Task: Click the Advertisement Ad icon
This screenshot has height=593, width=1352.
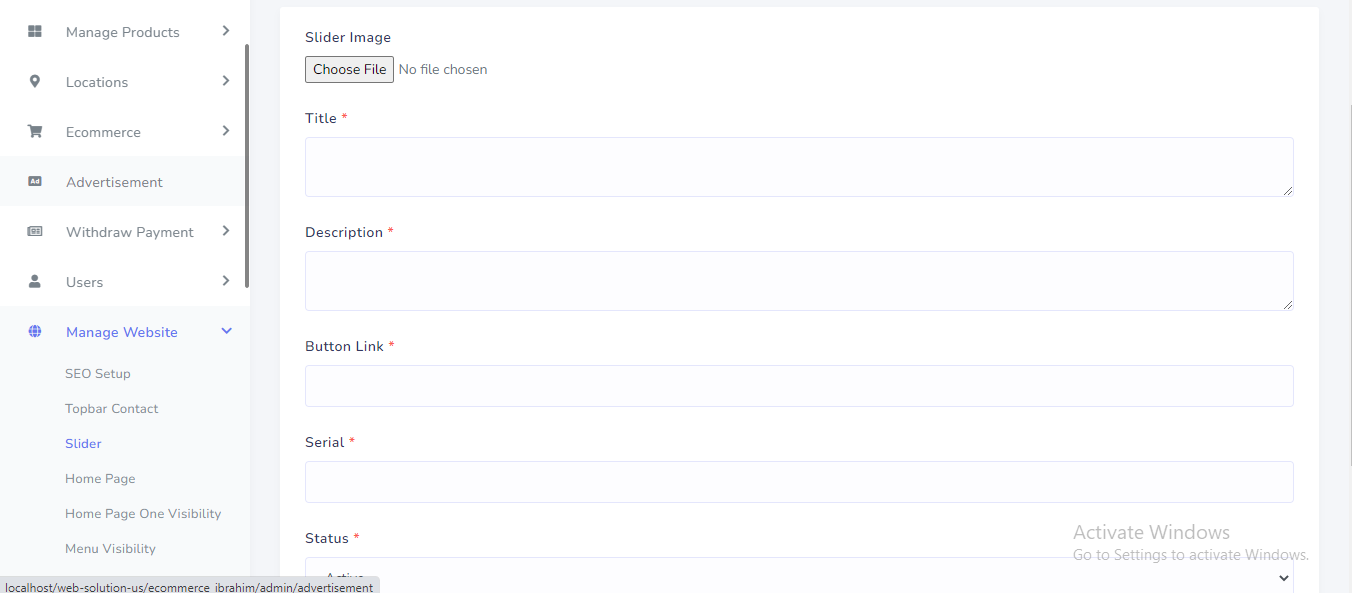Action: point(35,182)
